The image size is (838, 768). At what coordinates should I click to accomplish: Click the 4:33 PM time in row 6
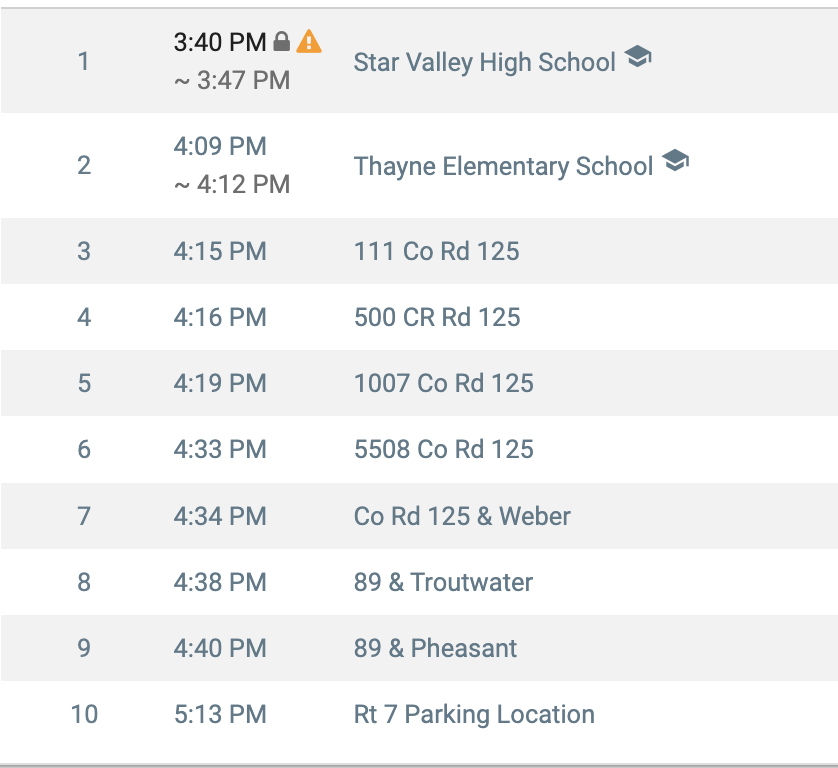click(220, 449)
